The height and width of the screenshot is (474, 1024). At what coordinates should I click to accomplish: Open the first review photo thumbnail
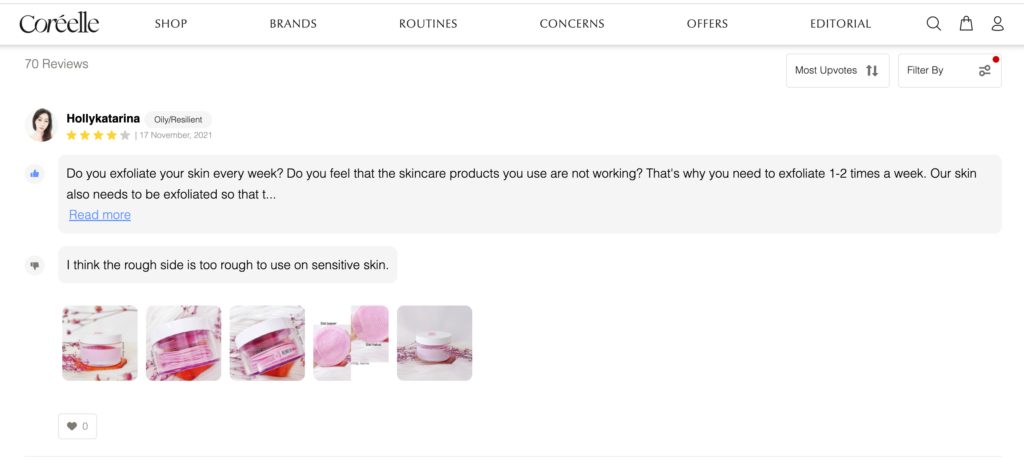pos(100,343)
